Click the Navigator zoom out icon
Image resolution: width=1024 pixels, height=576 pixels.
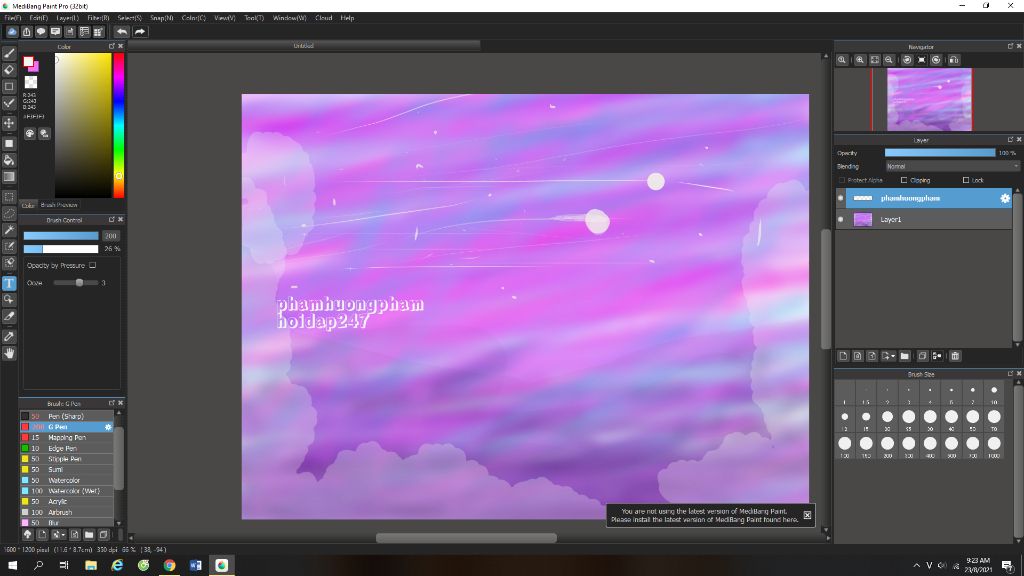click(889, 59)
